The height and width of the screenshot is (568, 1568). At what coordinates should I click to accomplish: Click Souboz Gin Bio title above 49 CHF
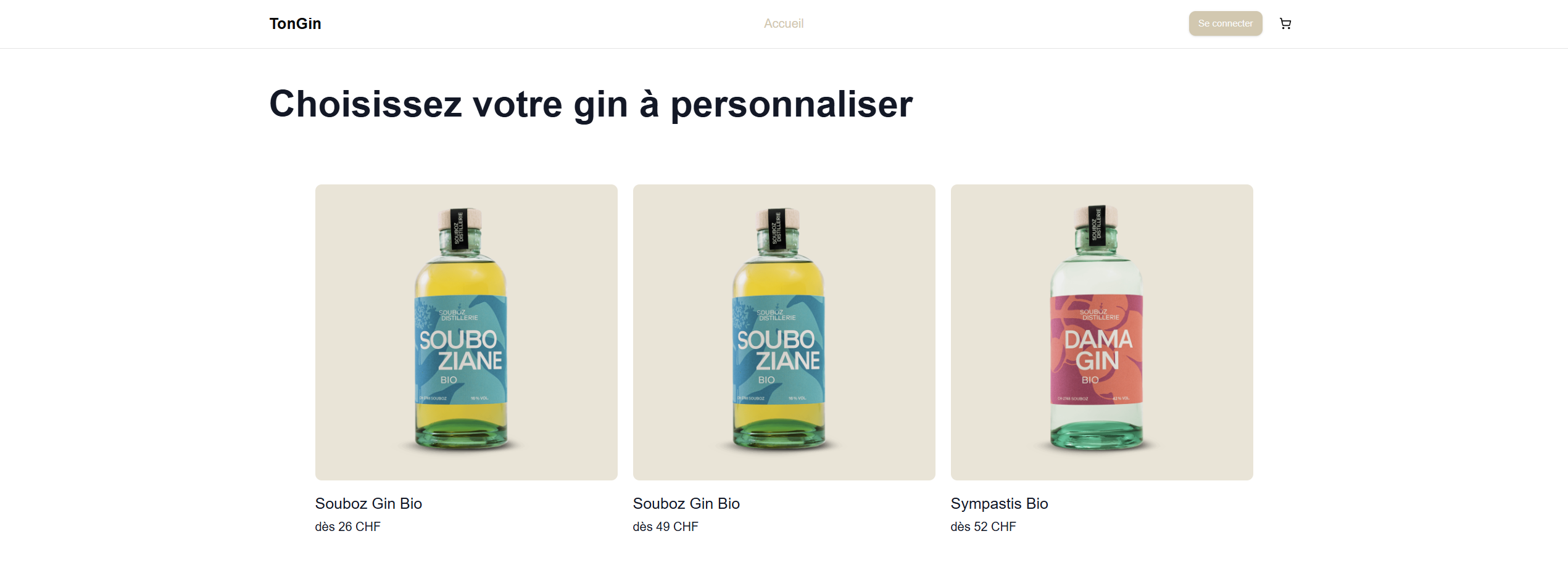(686, 503)
